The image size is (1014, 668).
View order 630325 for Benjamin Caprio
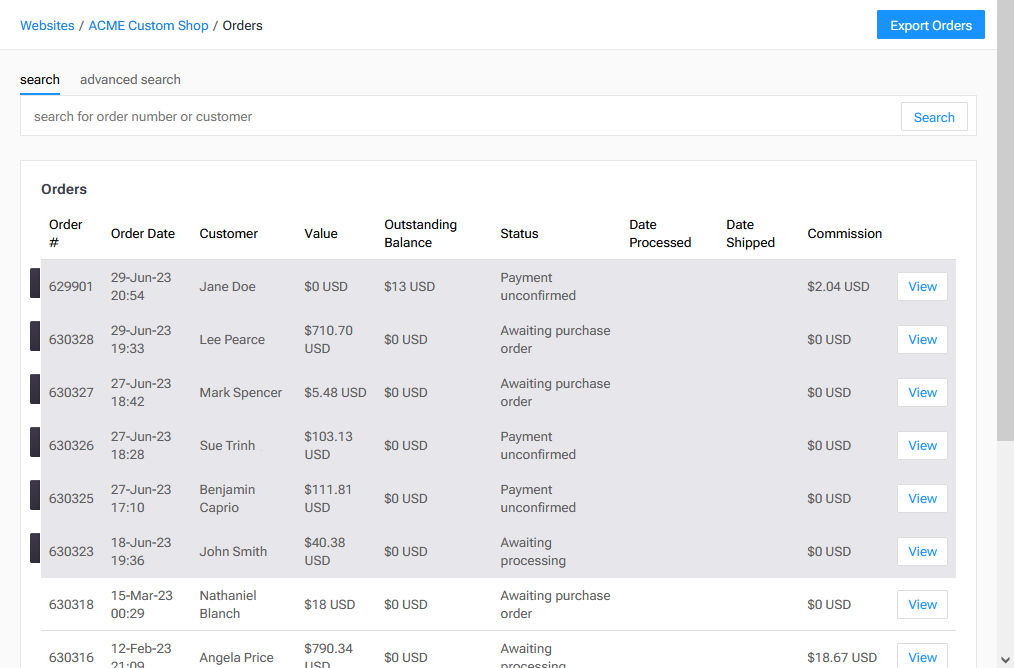tap(921, 498)
